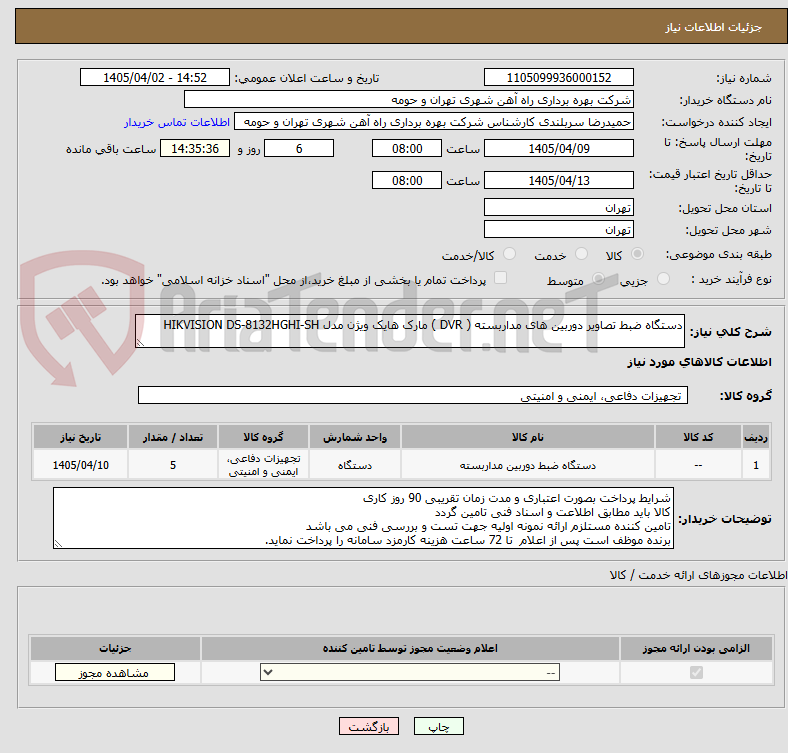Click the price validity date 1405/04/13
This screenshot has width=788, height=753.
[558, 180]
